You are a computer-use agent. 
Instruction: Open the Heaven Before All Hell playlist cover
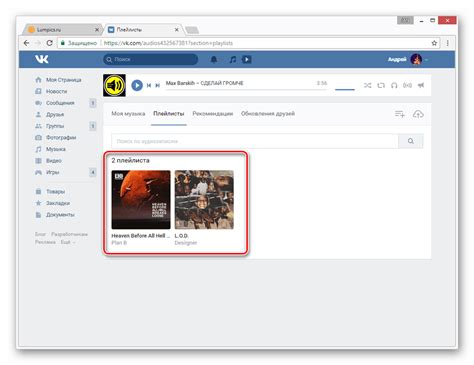click(x=141, y=200)
